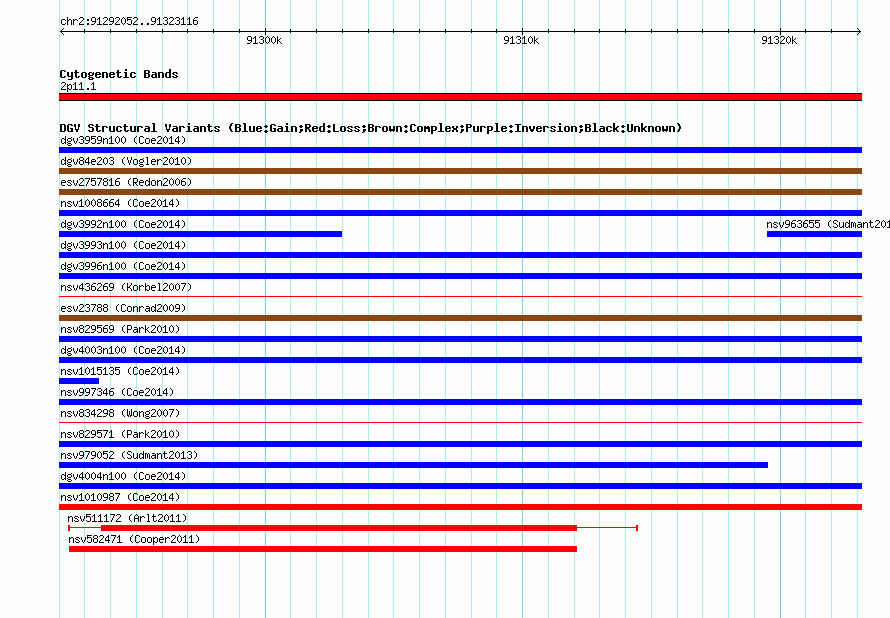
Task: Click the blue nsv829569 bar
Action: coord(460,339)
